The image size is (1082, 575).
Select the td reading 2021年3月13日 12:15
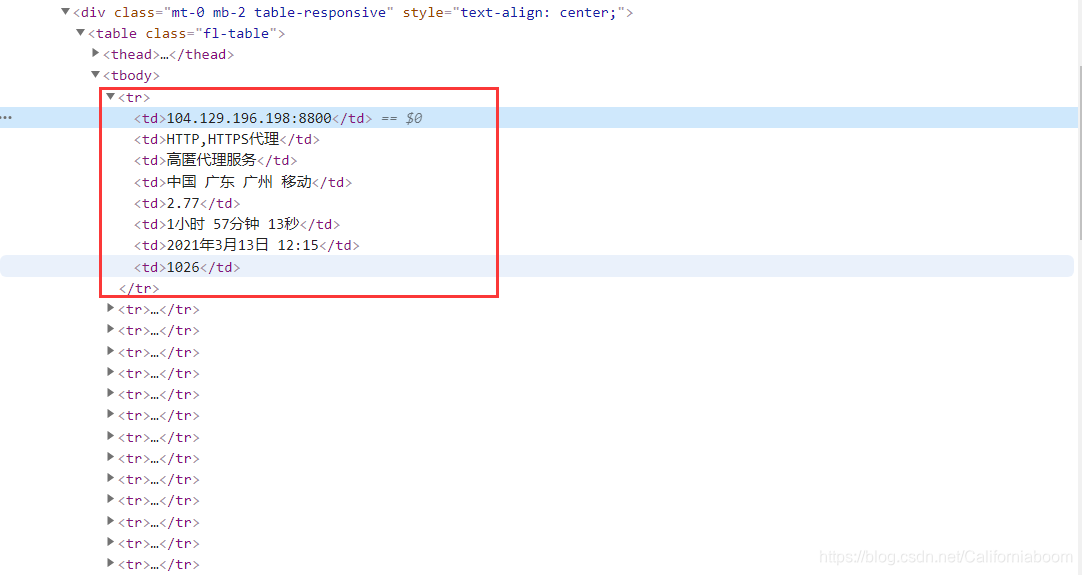[x=246, y=246]
